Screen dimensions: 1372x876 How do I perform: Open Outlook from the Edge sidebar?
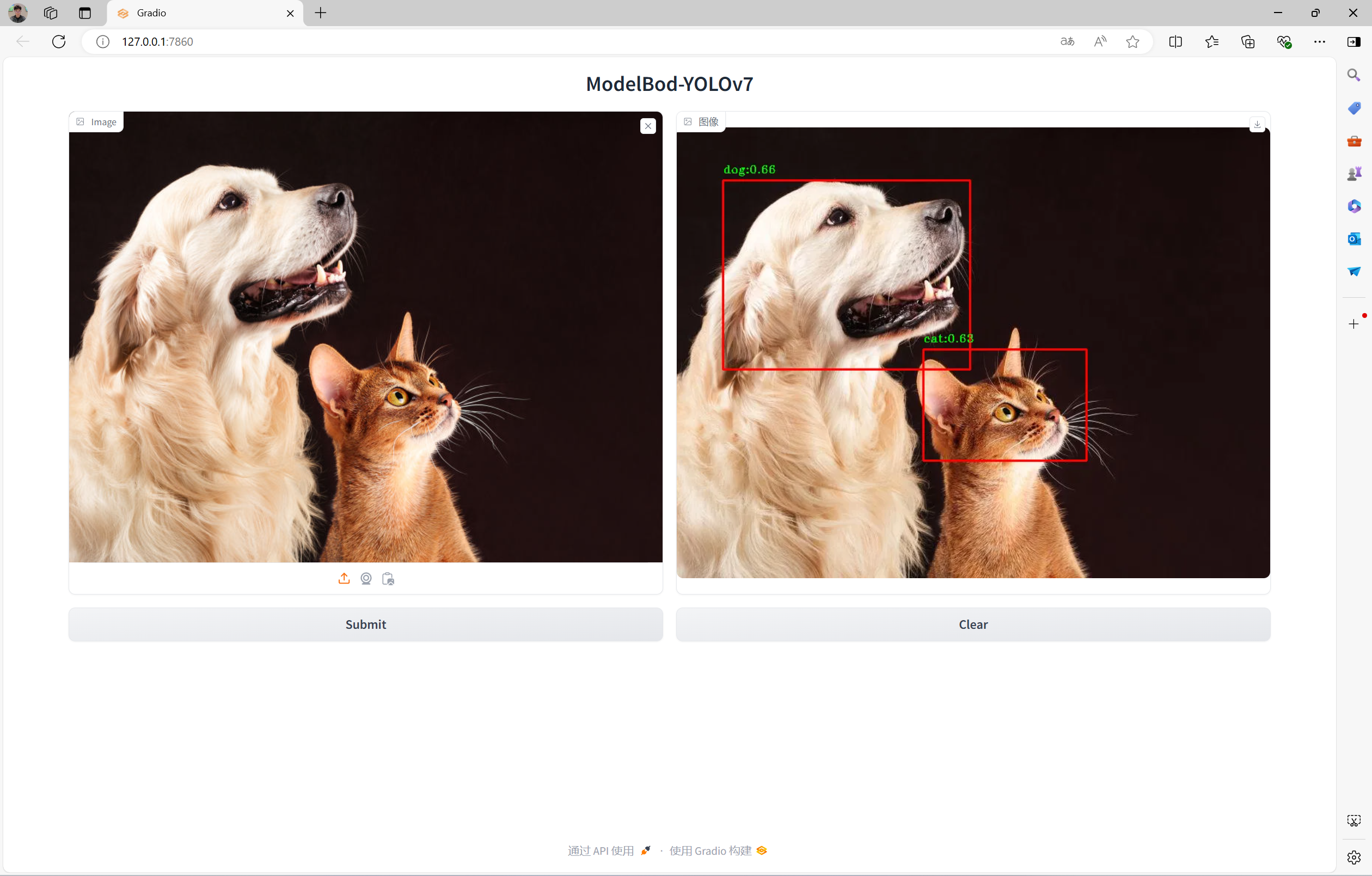pyautogui.click(x=1353, y=239)
